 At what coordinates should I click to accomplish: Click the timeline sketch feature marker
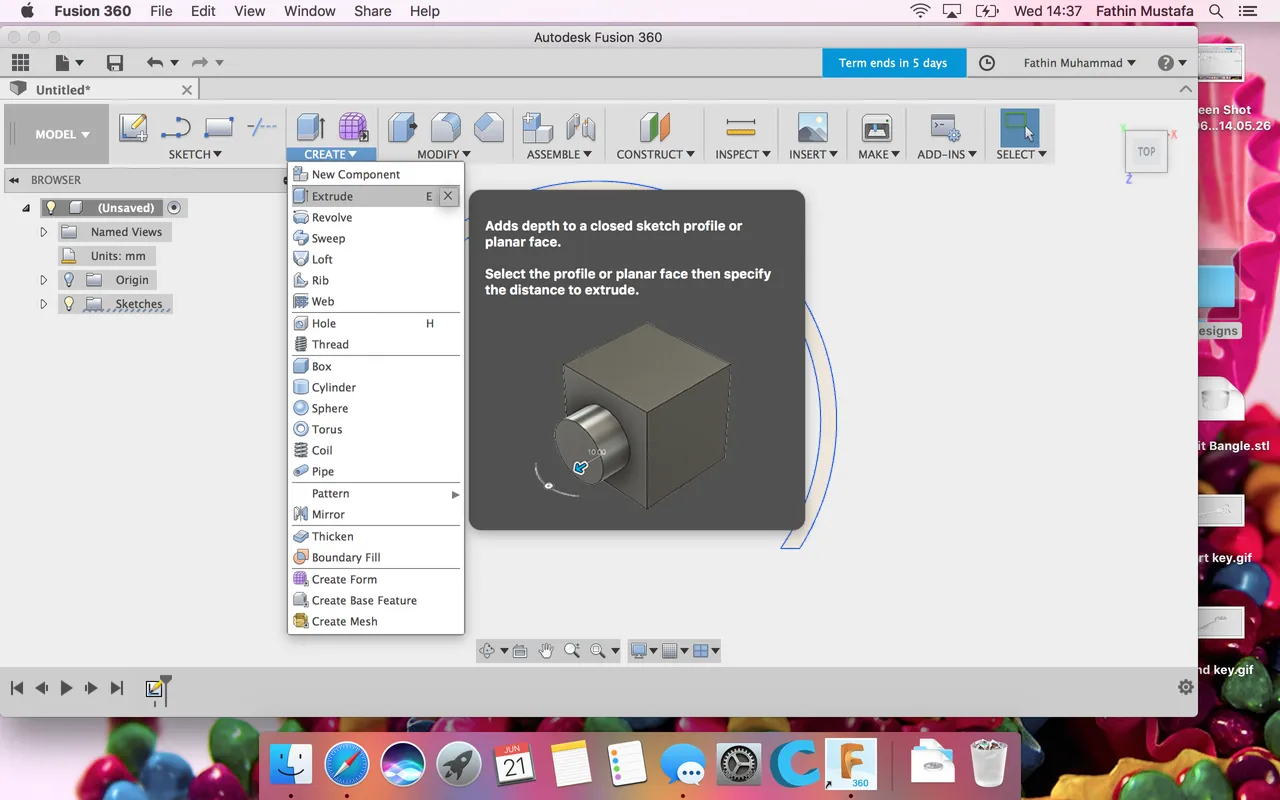tap(154, 689)
